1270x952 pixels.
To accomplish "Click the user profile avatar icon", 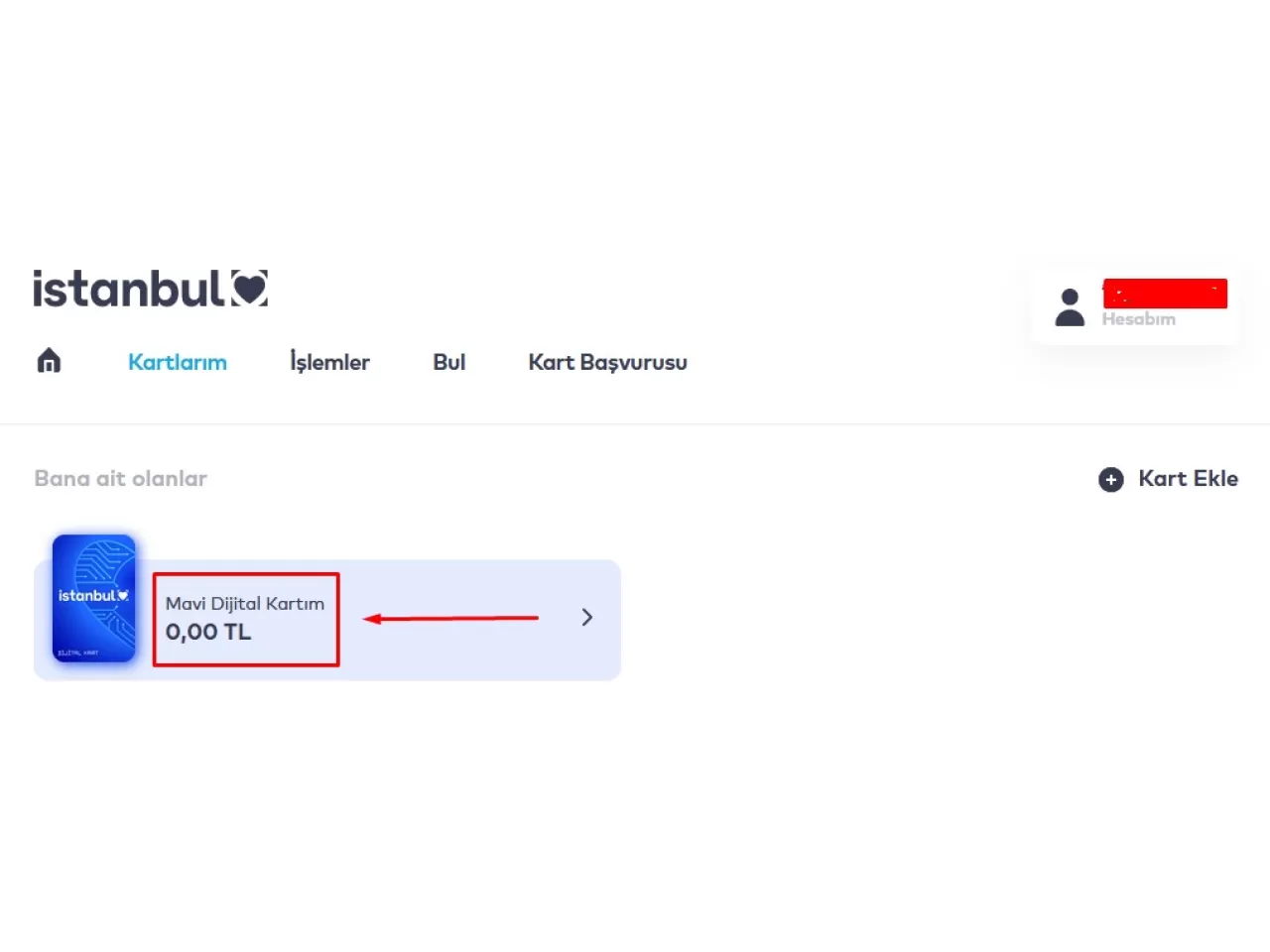I will (1070, 307).
